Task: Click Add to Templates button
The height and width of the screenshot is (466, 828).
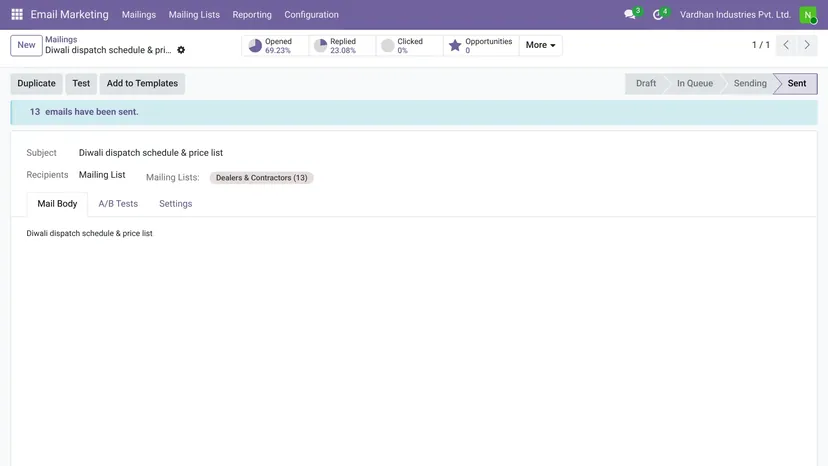Action: click(x=142, y=83)
